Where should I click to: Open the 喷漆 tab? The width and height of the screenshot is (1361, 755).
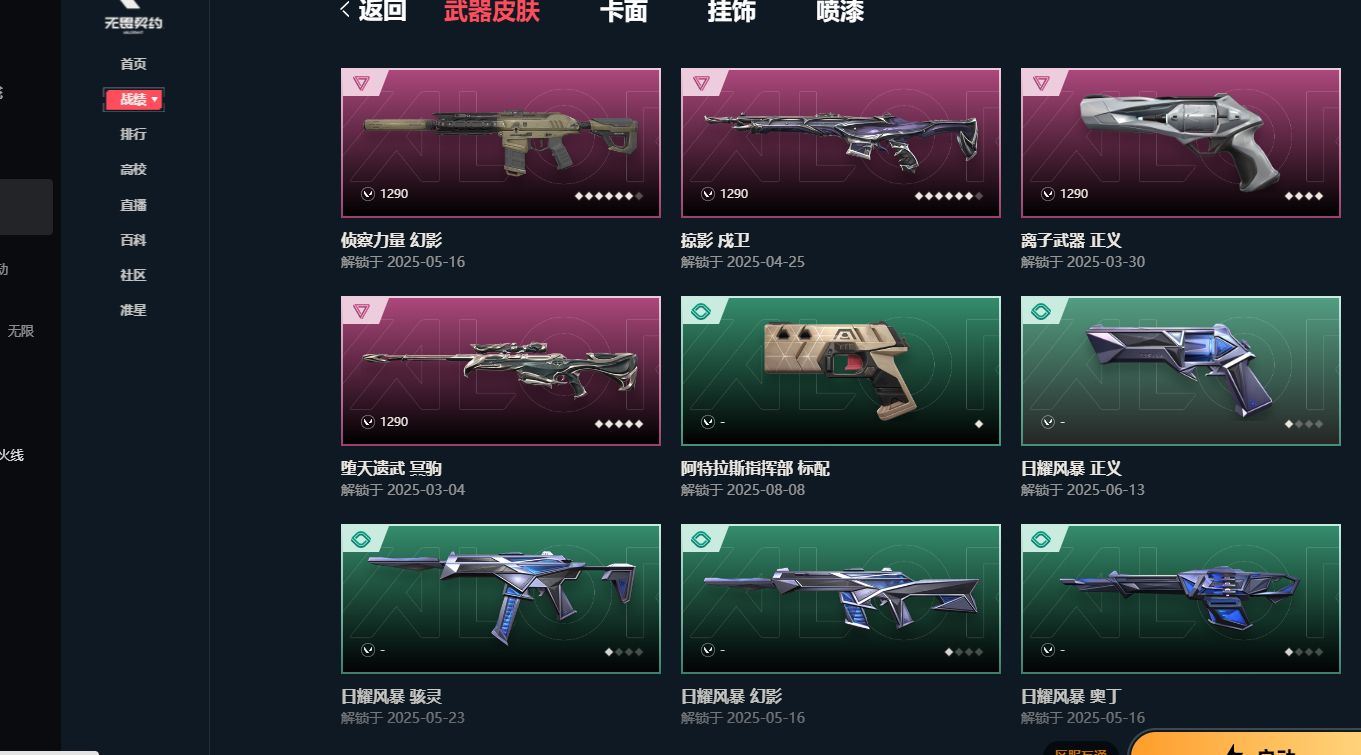(x=840, y=11)
